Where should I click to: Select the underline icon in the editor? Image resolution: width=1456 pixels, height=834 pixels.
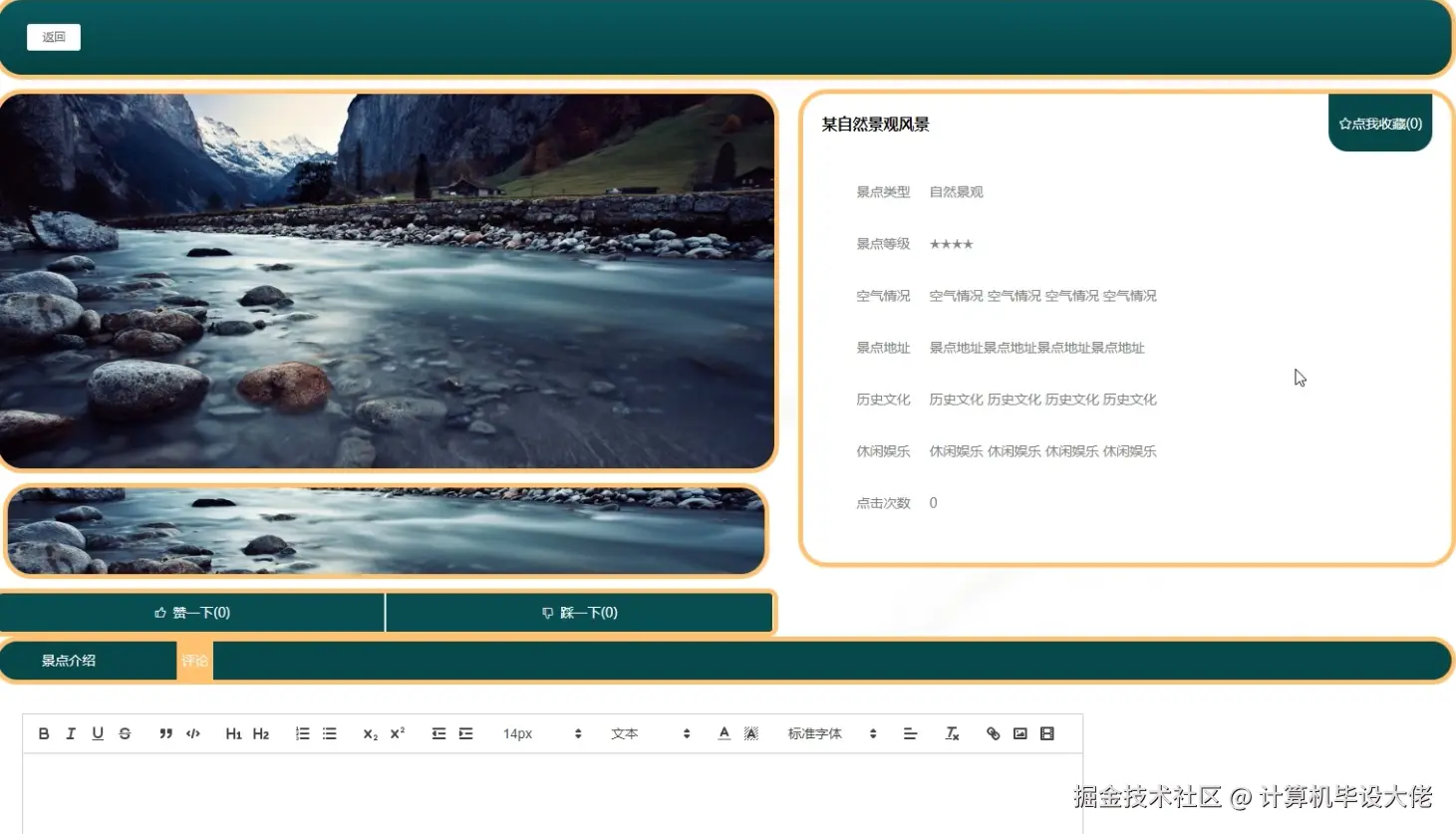click(98, 733)
